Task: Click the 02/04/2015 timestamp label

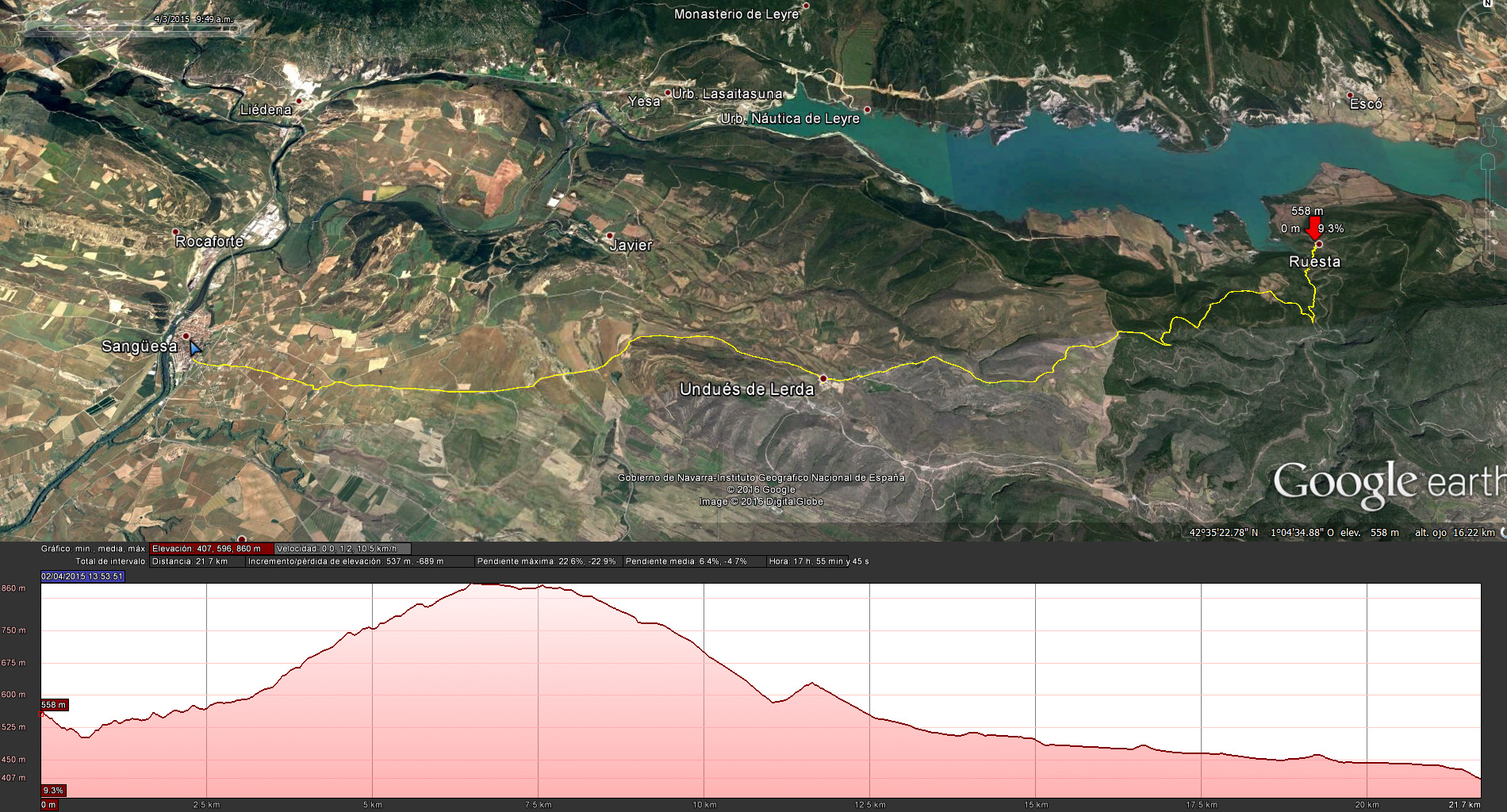Action: point(82,576)
